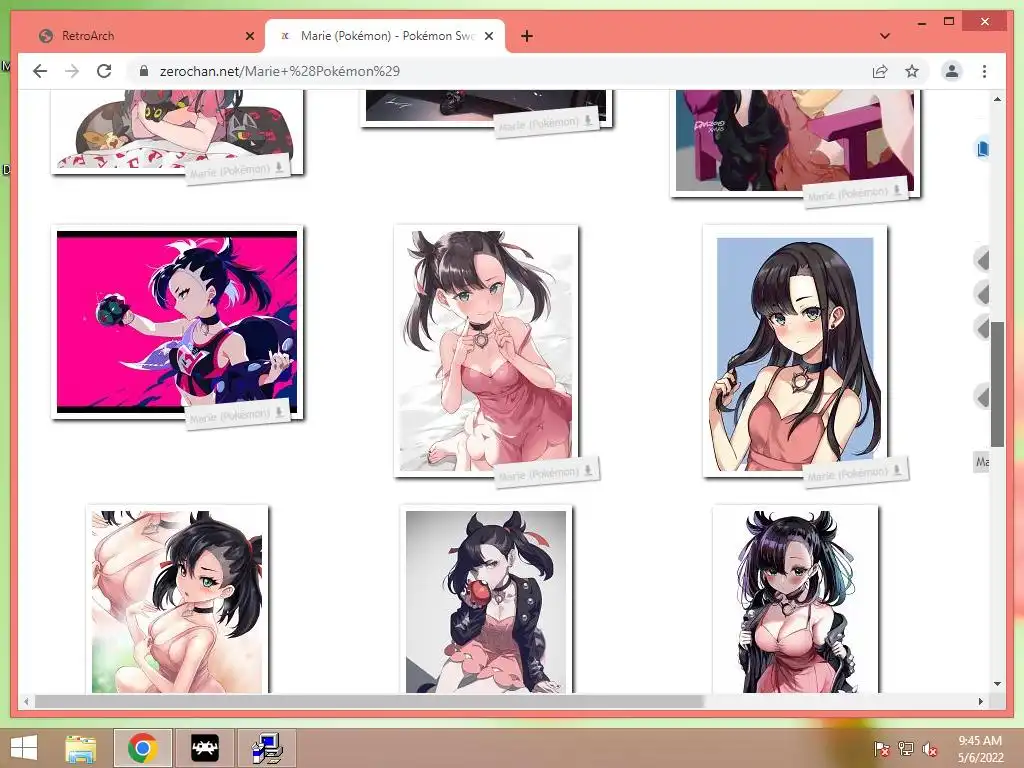Click the blue sidebar bookmark icon
1024x768 pixels.
[982, 149]
